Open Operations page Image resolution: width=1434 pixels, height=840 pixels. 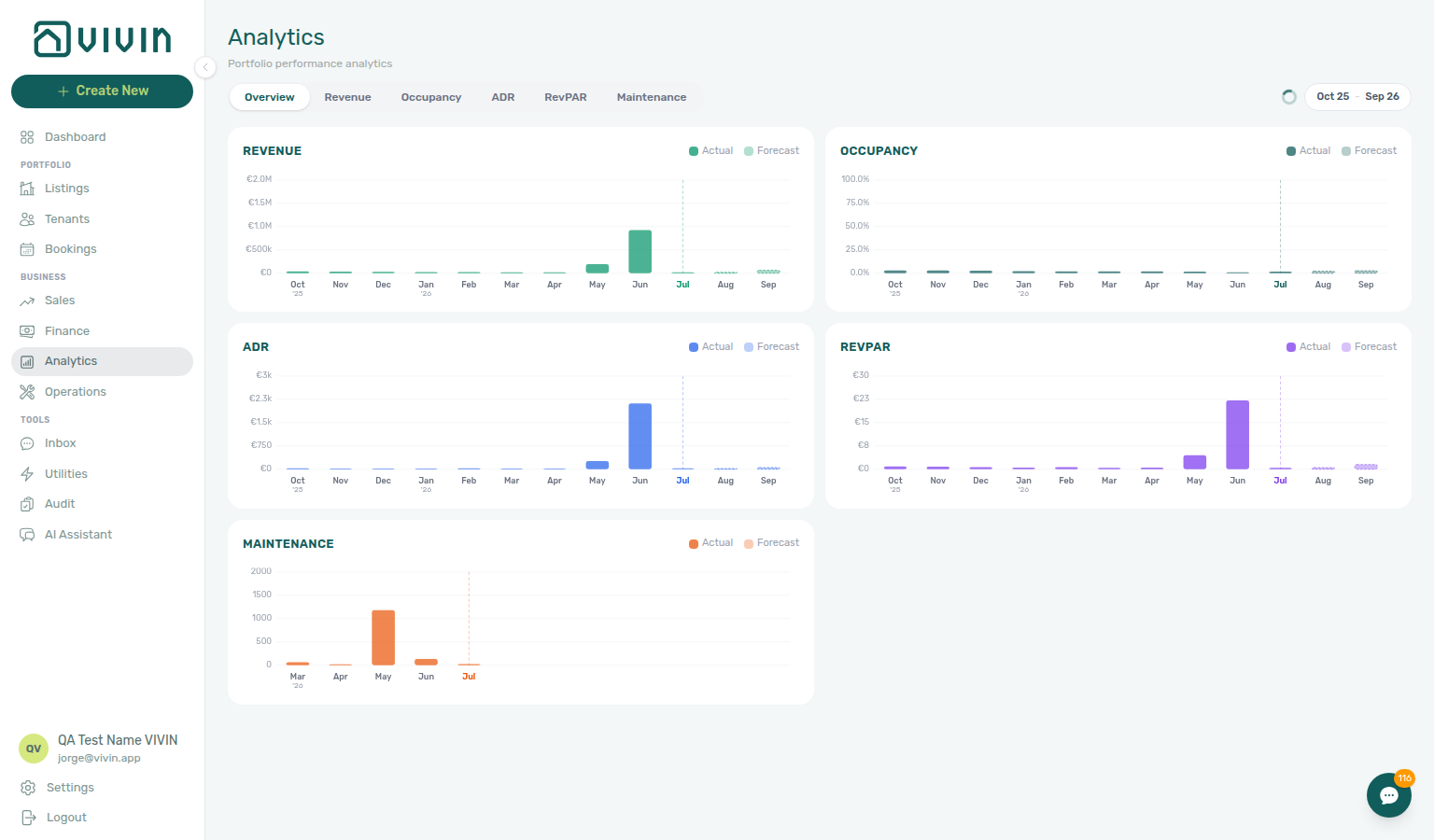coord(102,392)
